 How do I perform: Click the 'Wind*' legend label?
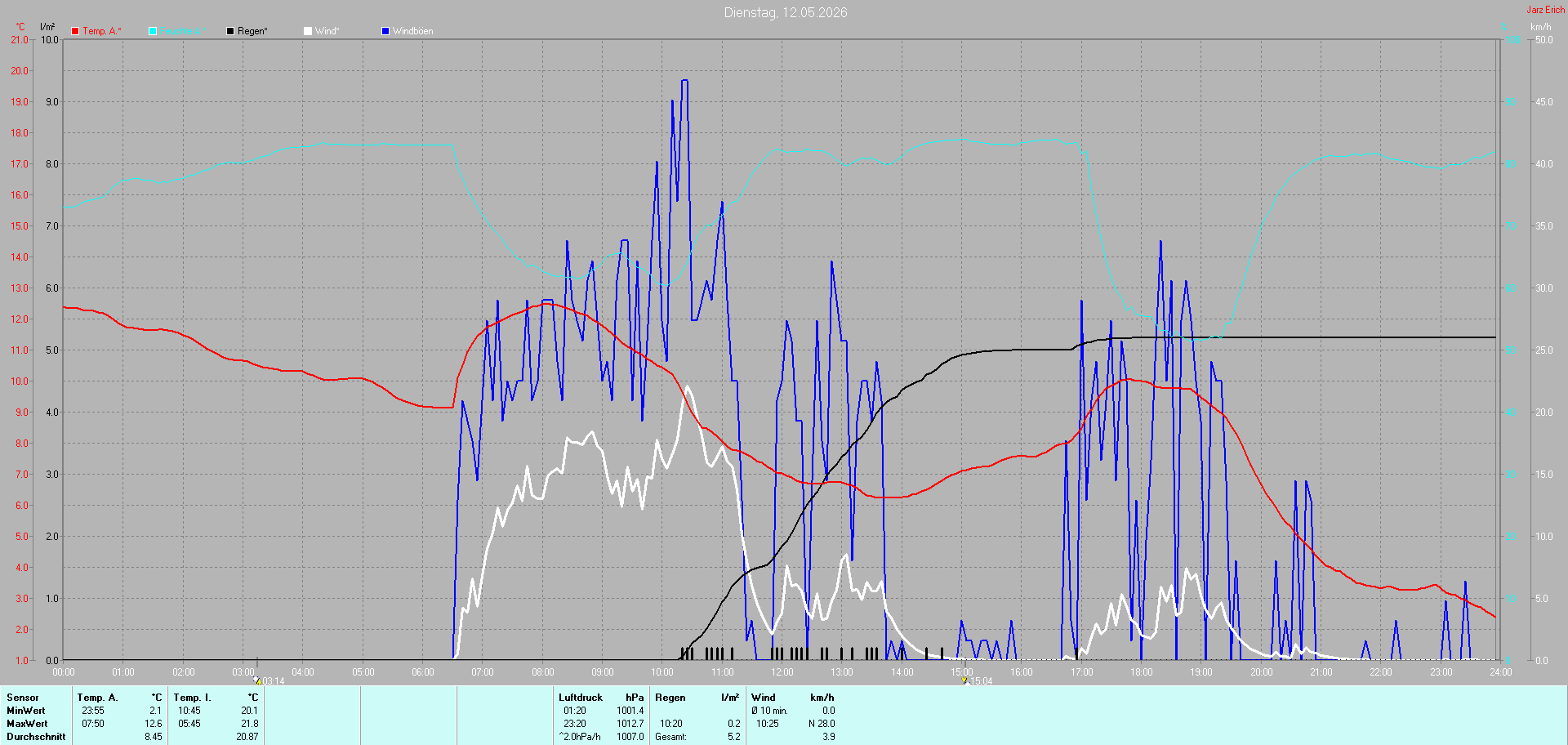pos(327,31)
